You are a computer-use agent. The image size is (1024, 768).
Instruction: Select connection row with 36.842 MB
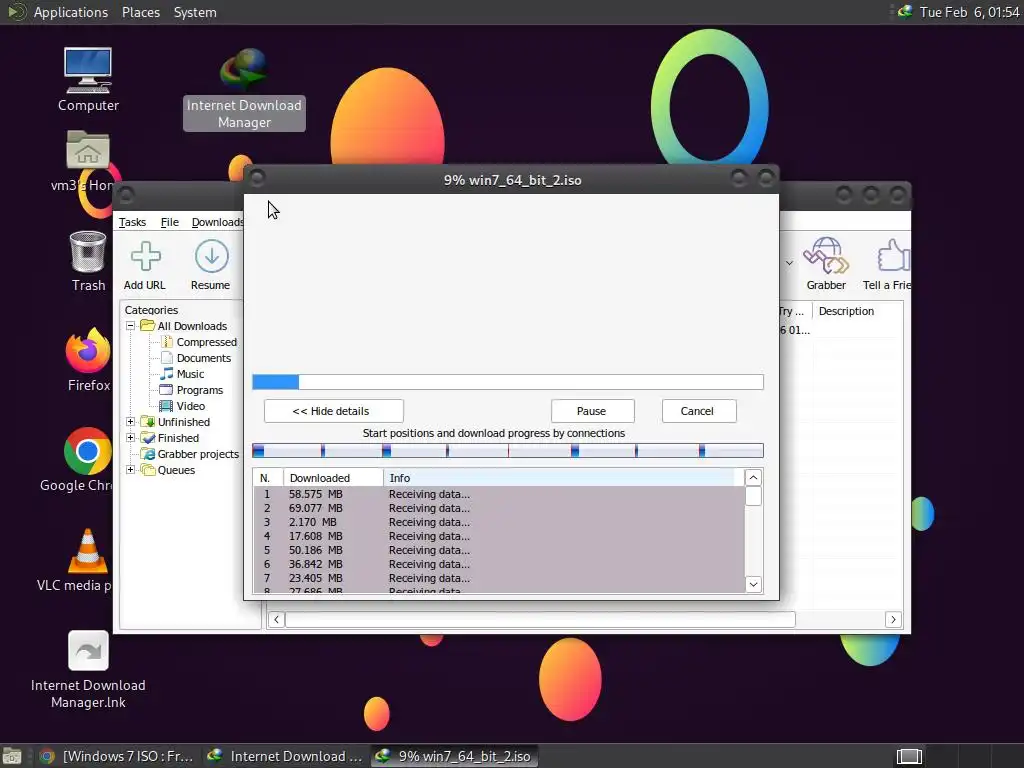coord(499,564)
